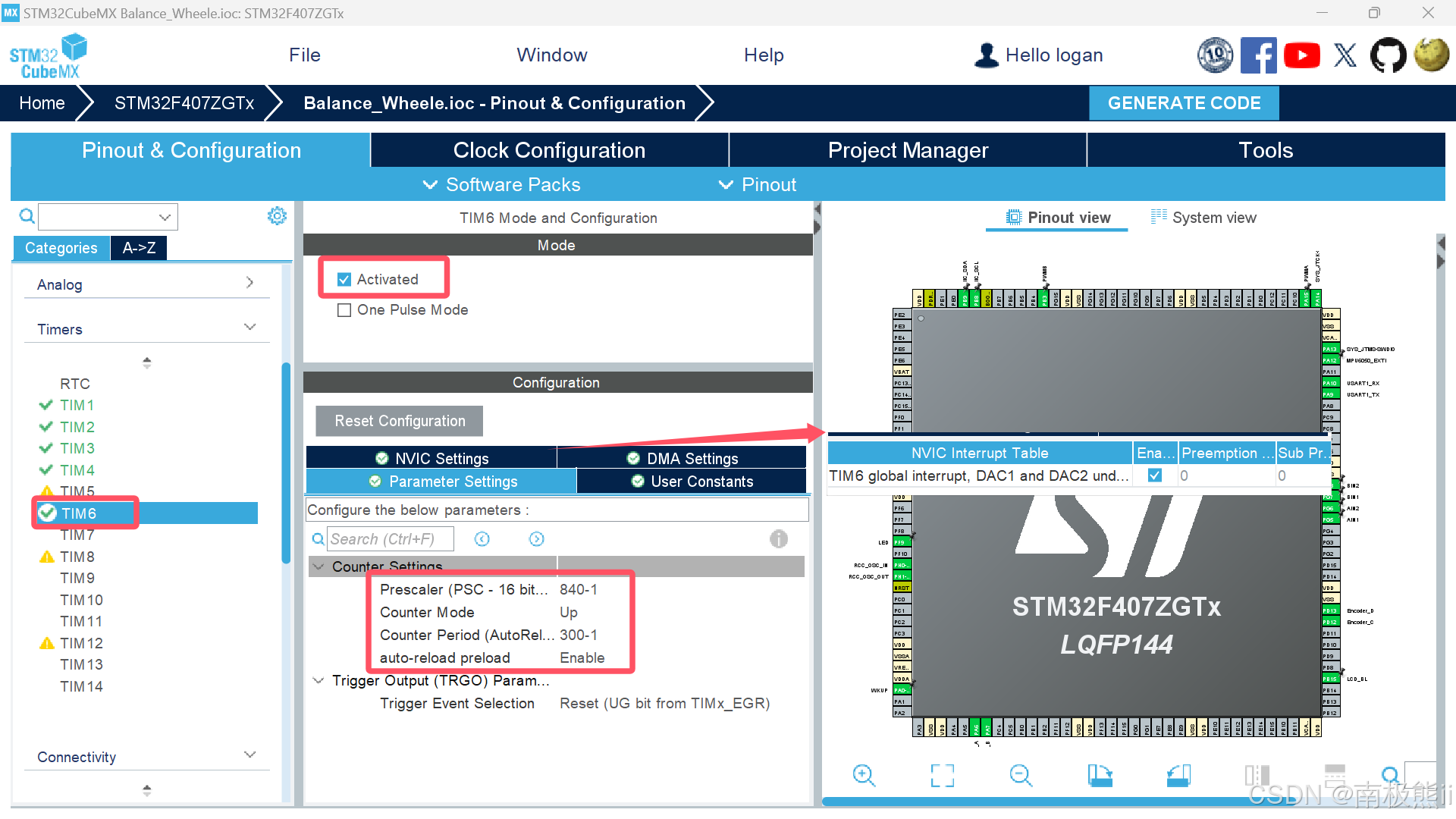Open the category settings gear icon
Screen dimensions: 1456x819
277,216
